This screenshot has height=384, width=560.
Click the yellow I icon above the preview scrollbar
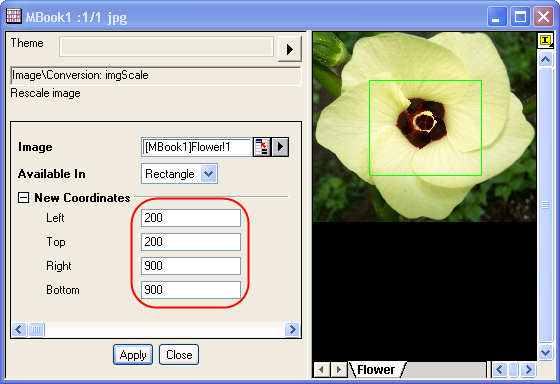[x=545, y=40]
